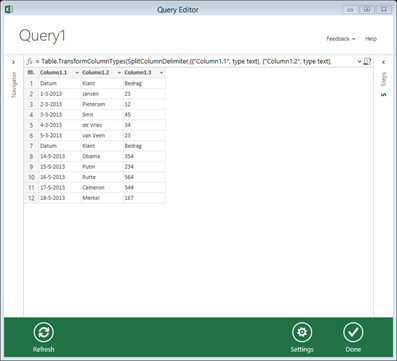The image size is (397, 361).
Task: Click the cell '344'
Action: click(144, 188)
